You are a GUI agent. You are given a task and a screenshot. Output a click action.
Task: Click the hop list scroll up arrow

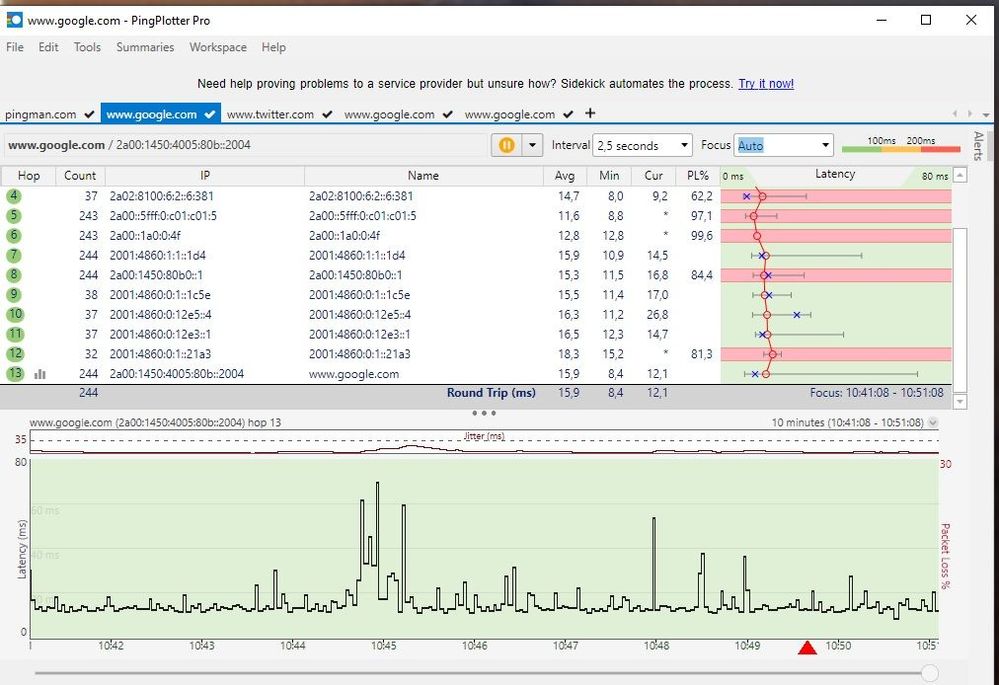click(960, 175)
